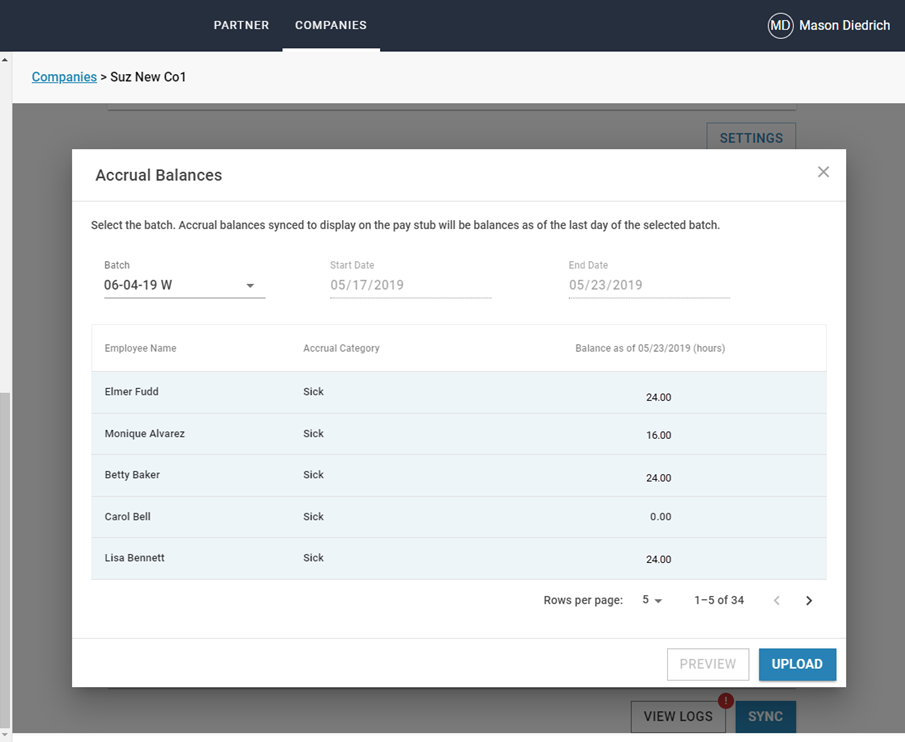This screenshot has width=905, height=742.
Task: Close the Accrual Balances dialog
Action: click(823, 171)
